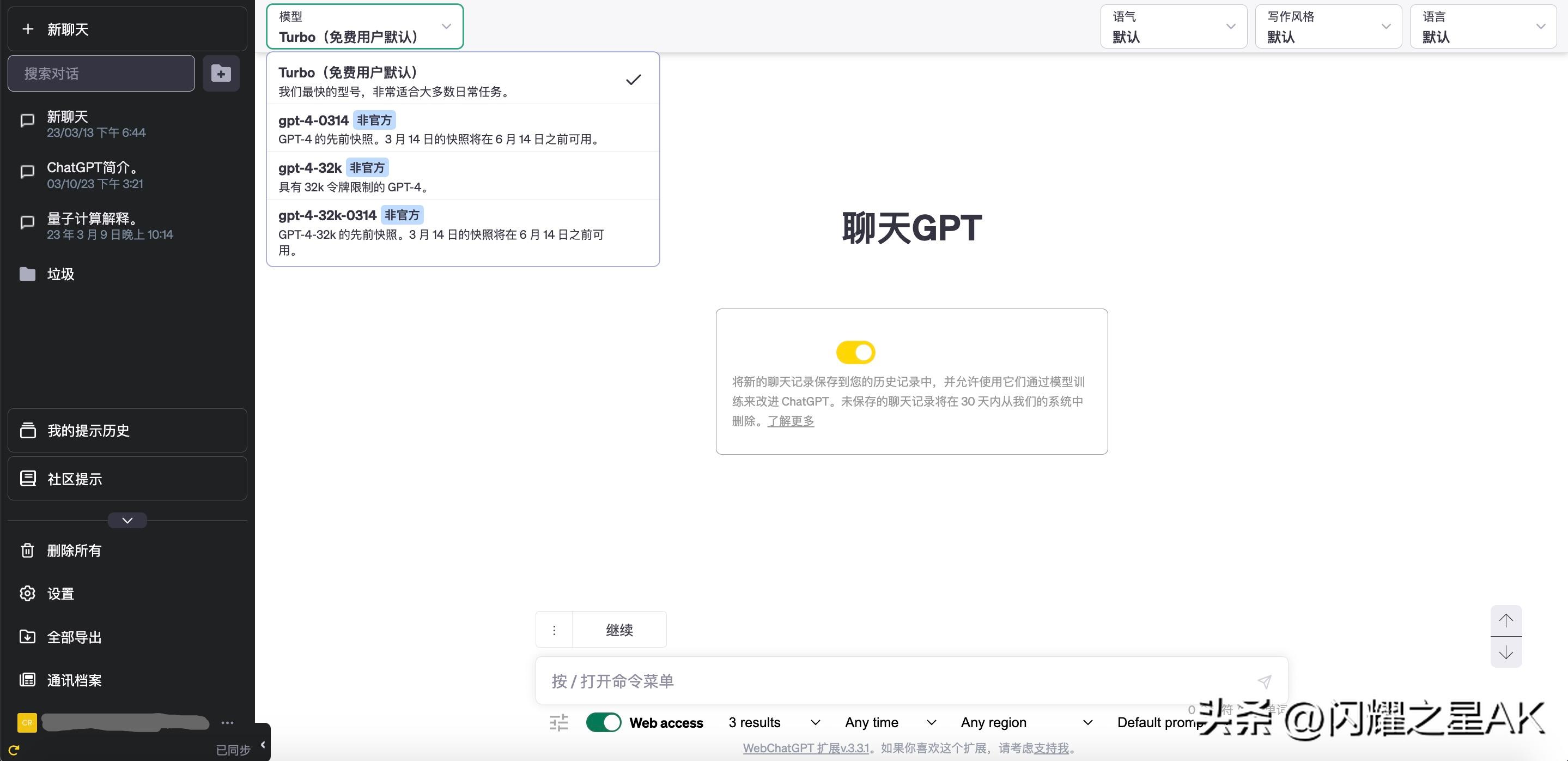This screenshot has width=1568, height=761.
Task: Click the send message arrow icon
Action: click(x=1265, y=681)
